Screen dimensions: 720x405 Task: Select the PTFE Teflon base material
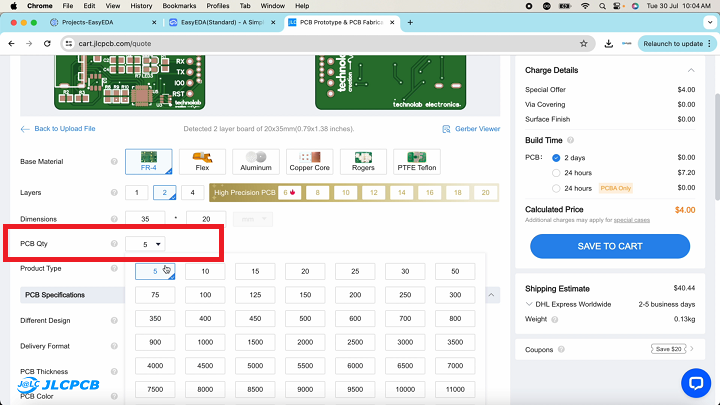pos(417,162)
